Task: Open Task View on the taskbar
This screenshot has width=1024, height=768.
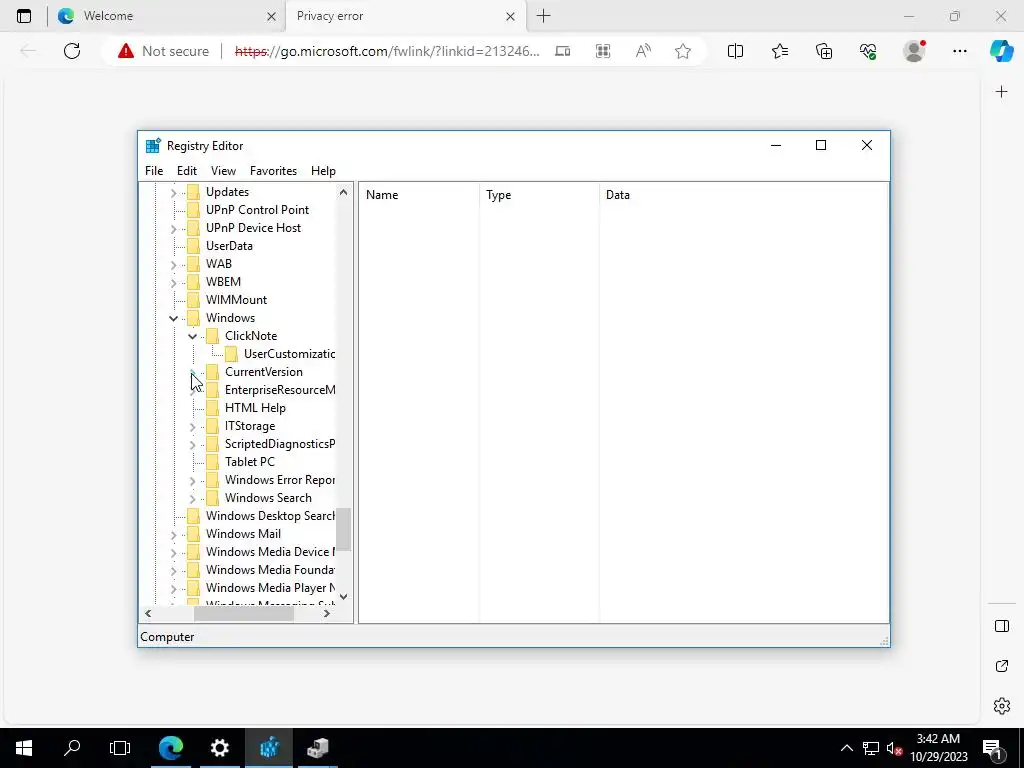Action: tap(120, 748)
